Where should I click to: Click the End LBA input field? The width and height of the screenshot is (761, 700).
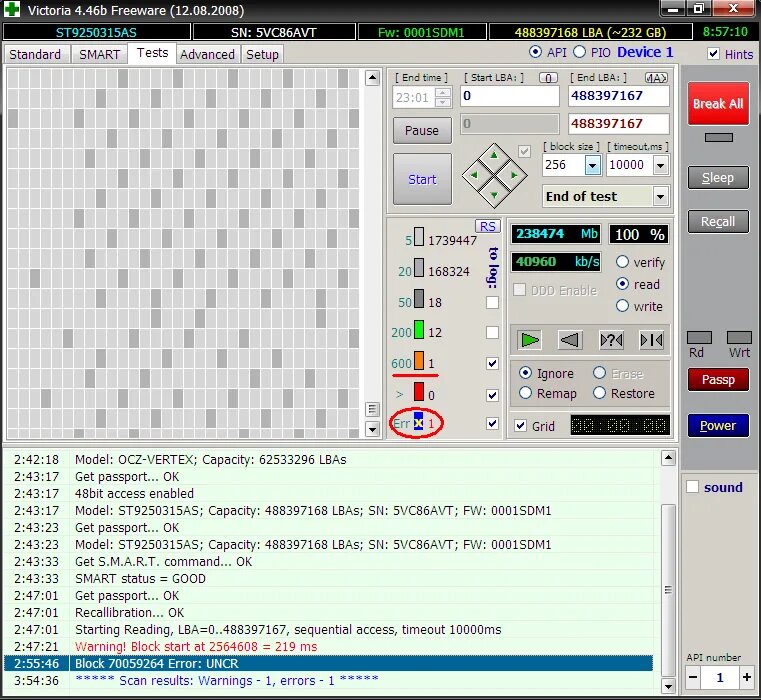point(618,96)
